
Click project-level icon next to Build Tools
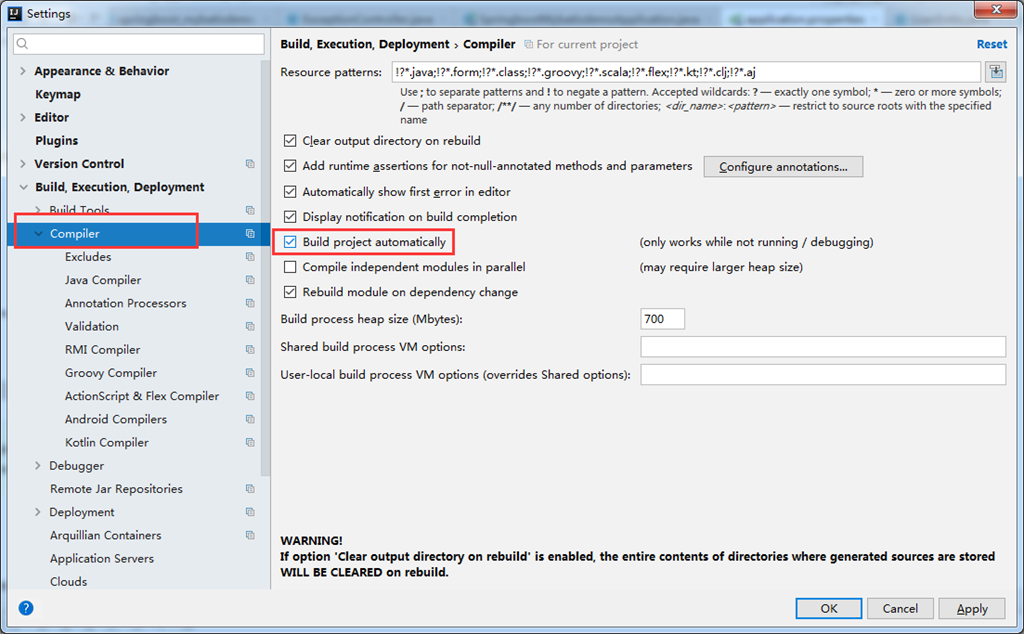click(250, 210)
